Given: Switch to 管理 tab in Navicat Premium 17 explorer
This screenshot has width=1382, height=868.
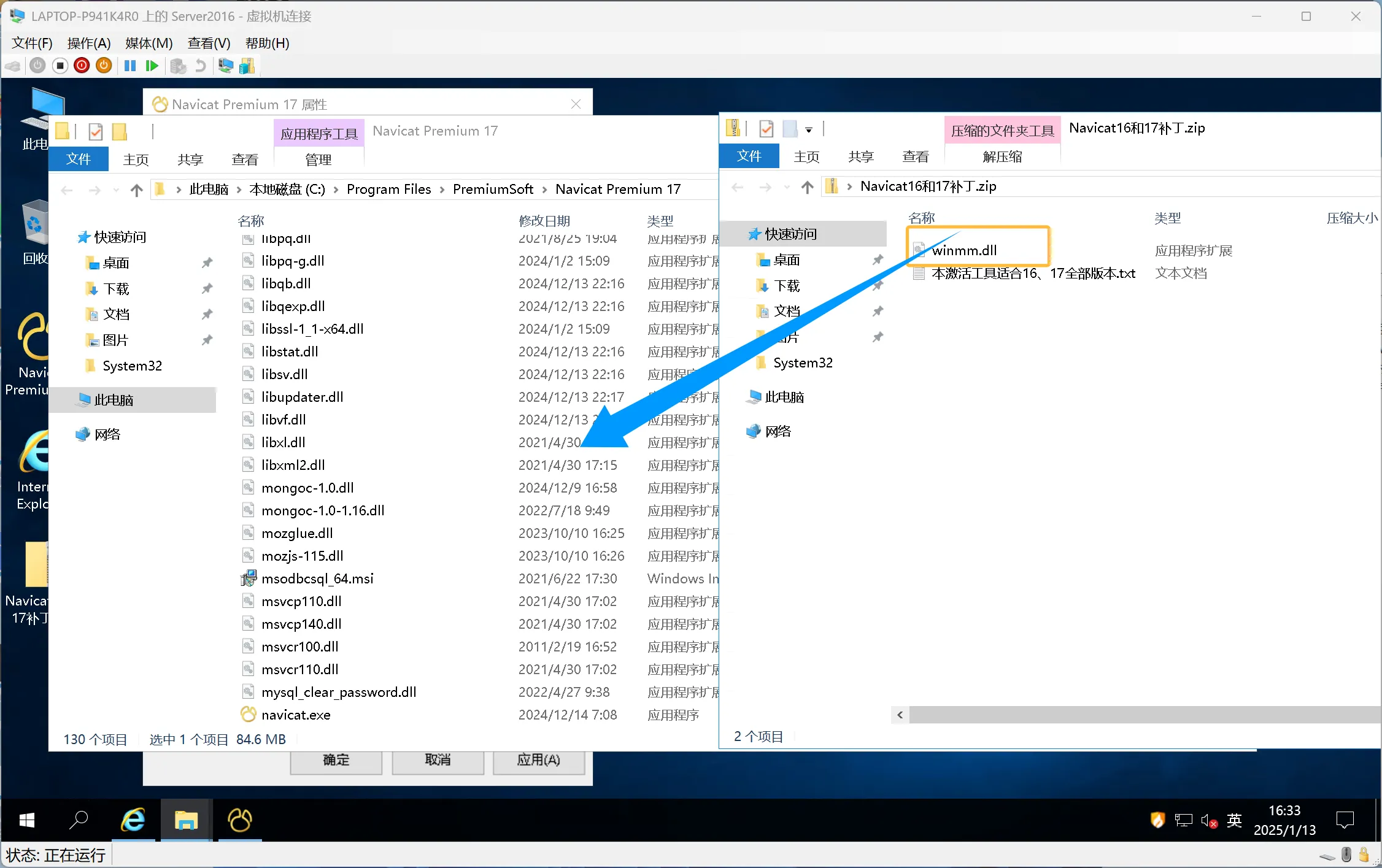Looking at the screenshot, I should [x=318, y=160].
